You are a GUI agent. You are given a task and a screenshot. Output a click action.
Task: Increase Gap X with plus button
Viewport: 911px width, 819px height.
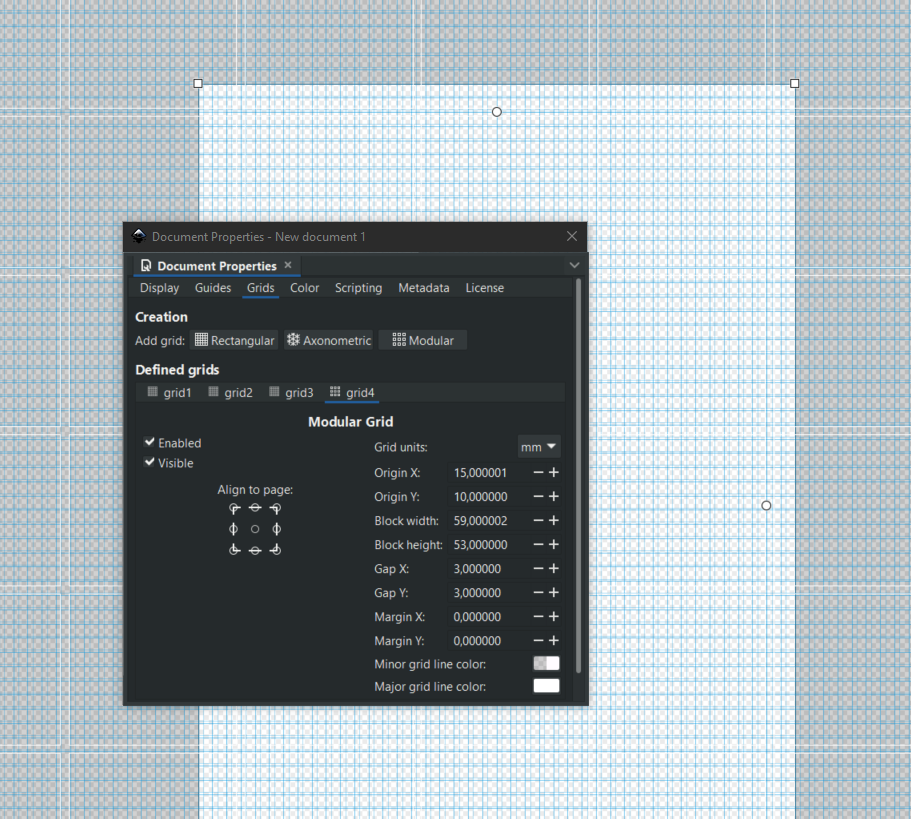[x=554, y=569]
